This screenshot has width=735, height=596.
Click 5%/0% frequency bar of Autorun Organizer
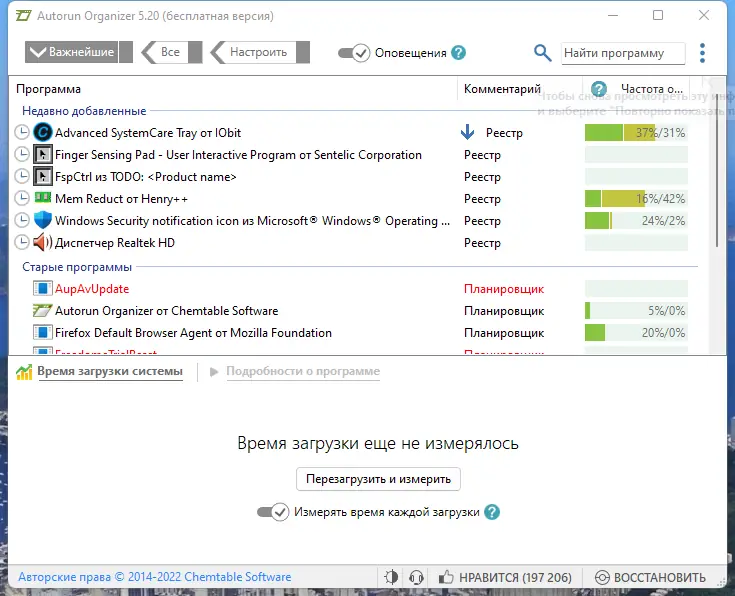[x=636, y=310]
